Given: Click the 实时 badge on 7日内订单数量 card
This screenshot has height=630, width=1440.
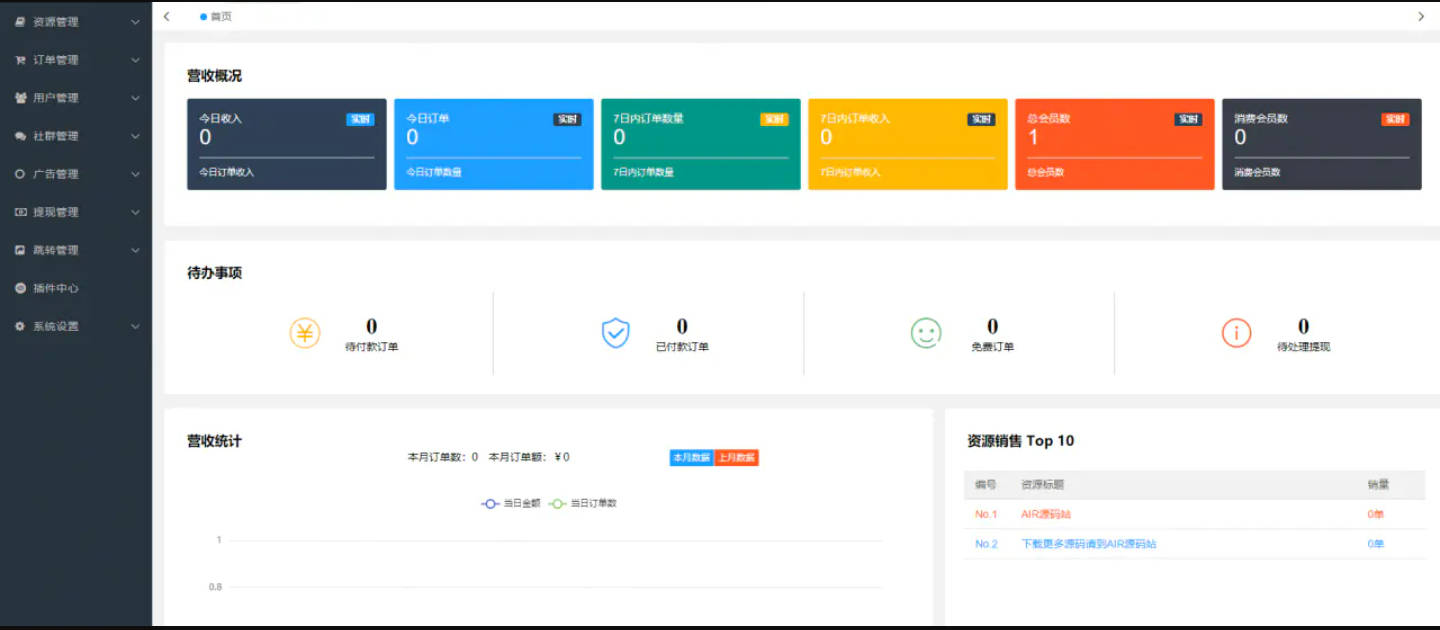Looking at the screenshot, I should point(774,119).
